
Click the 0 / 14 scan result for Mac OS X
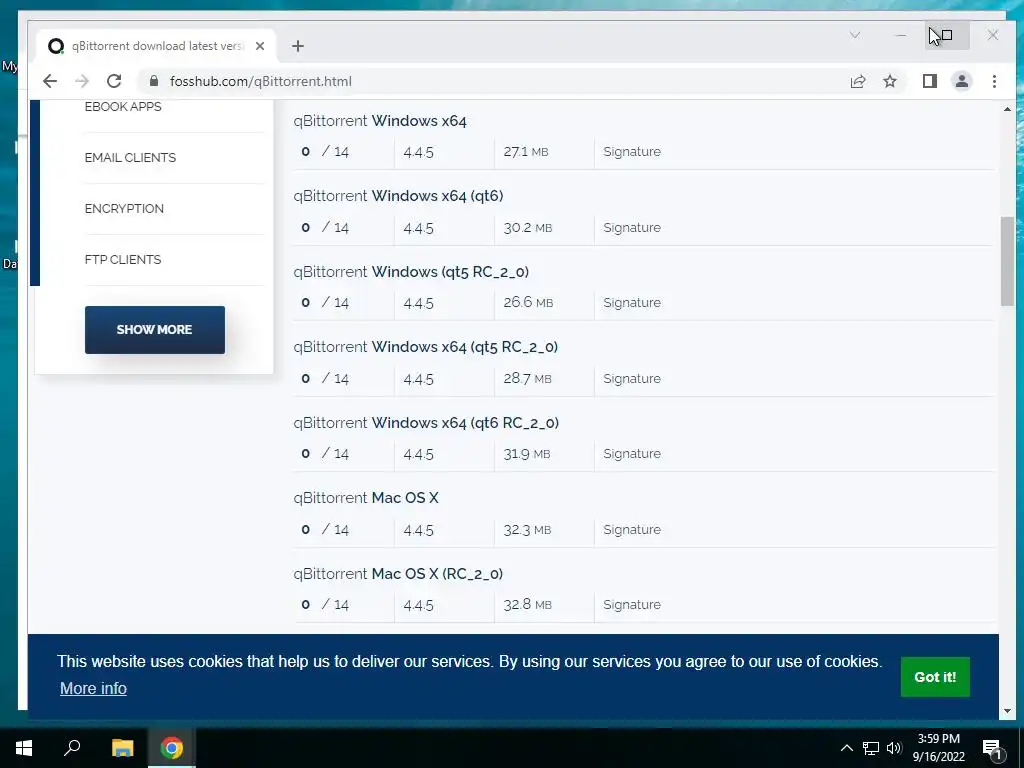(x=325, y=529)
